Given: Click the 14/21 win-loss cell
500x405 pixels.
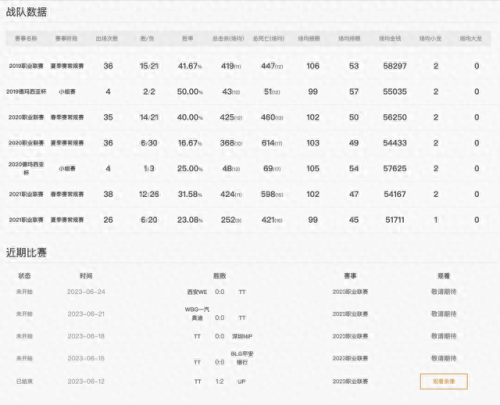Looking at the screenshot, I should (x=149, y=117).
